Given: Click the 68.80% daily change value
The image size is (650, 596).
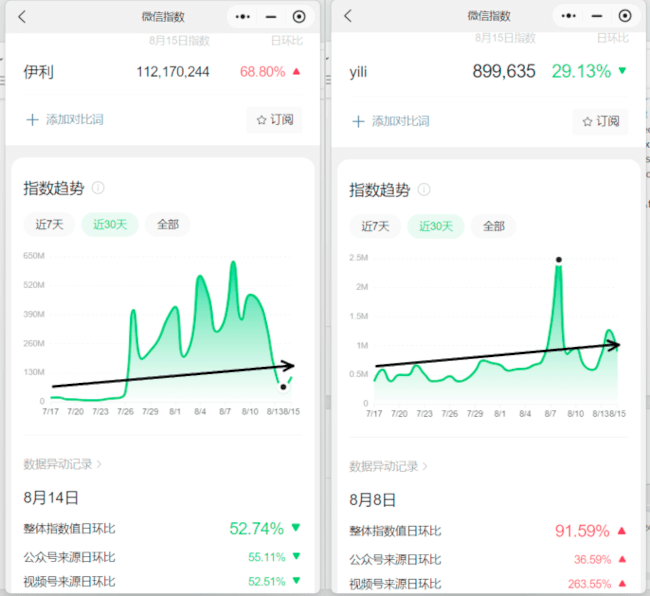Looking at the screenshot, I should coord(262,72).
